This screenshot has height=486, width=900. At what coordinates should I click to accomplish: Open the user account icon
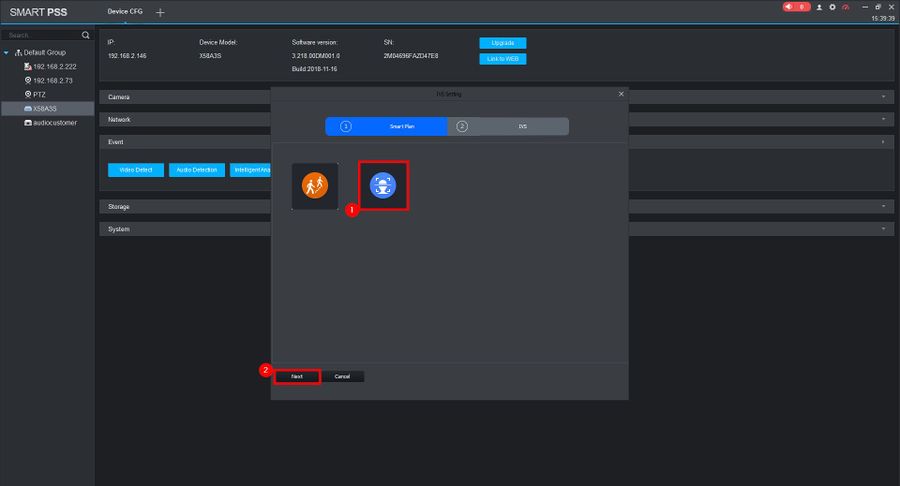click(x=819, y=7)
